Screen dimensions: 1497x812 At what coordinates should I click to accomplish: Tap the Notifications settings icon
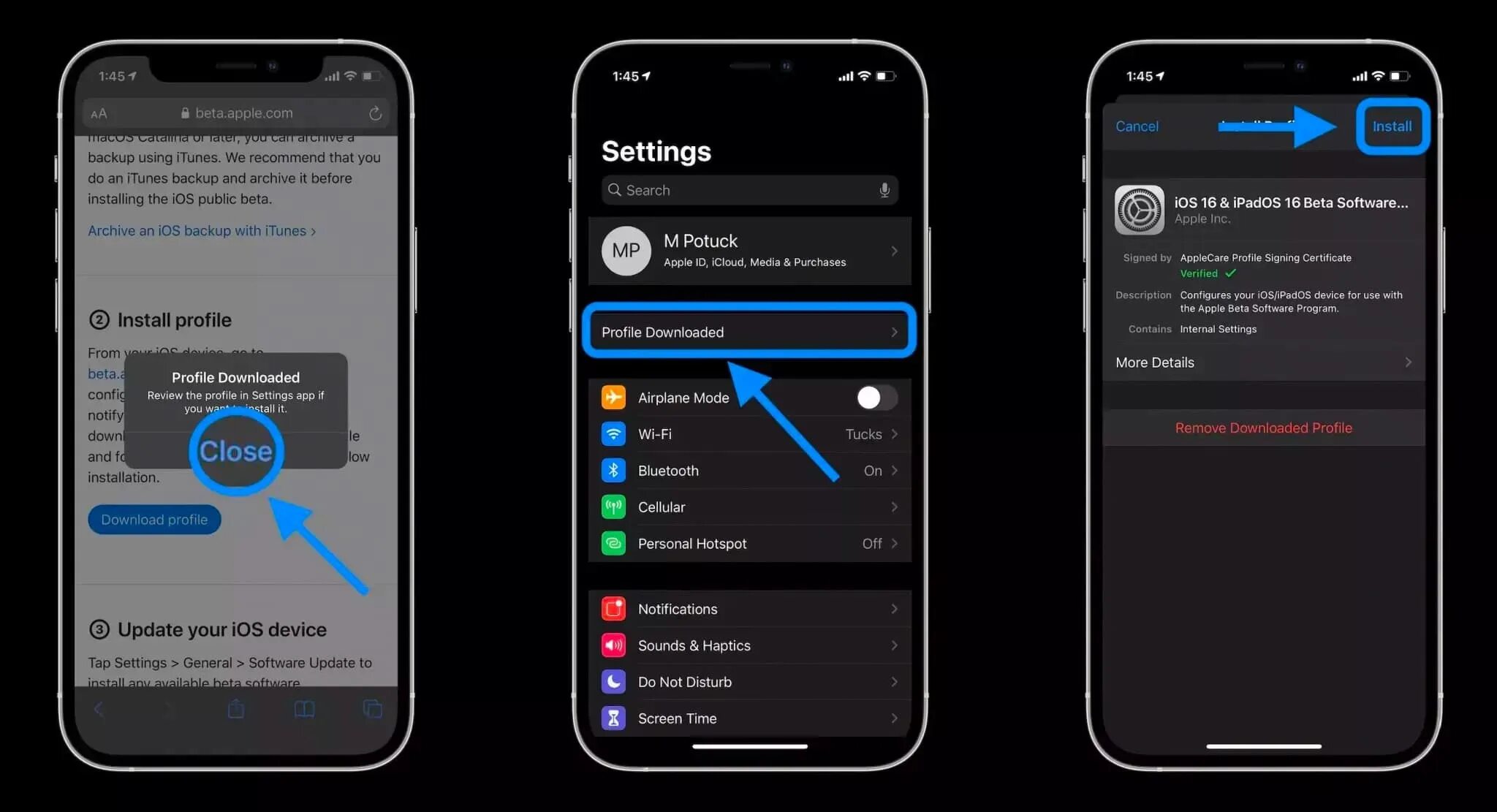point(613,608)
